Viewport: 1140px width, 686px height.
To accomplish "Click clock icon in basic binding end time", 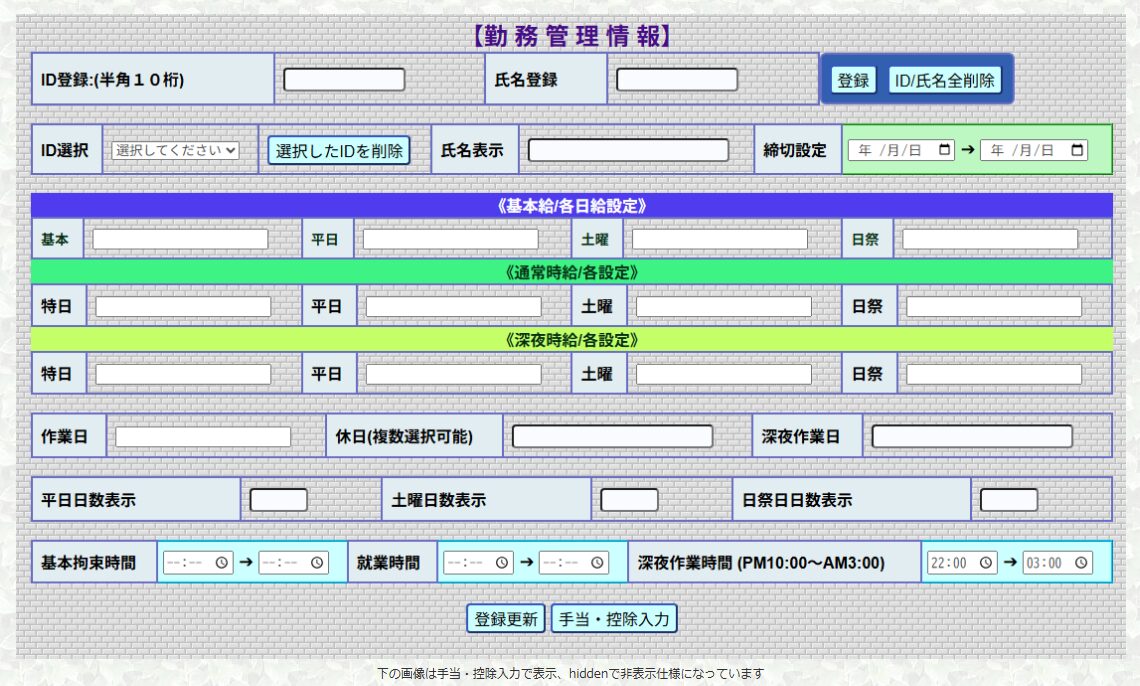I will tap(318, 562).
